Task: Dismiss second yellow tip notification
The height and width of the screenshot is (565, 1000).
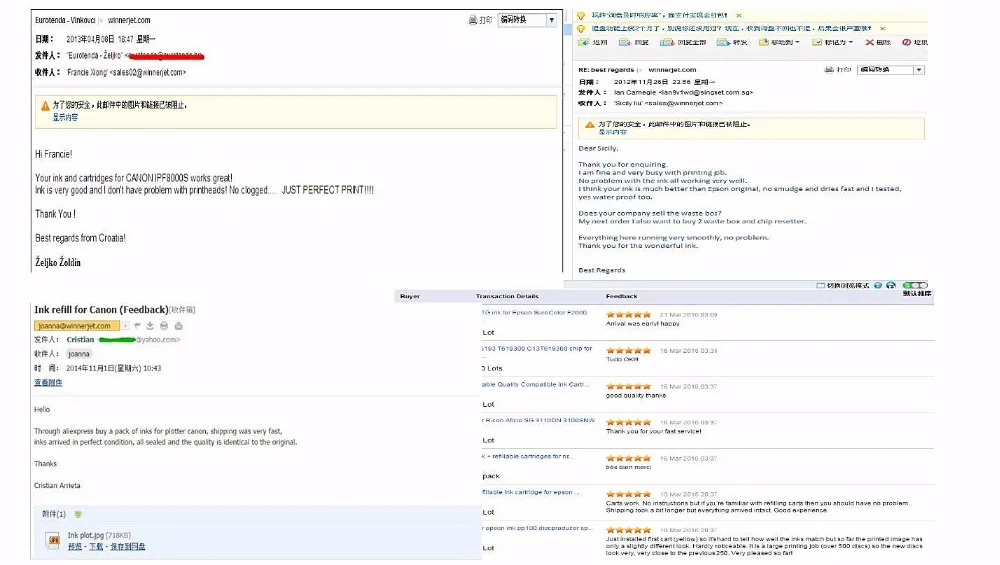Action: pyautogui.click(x=882, y=29)
